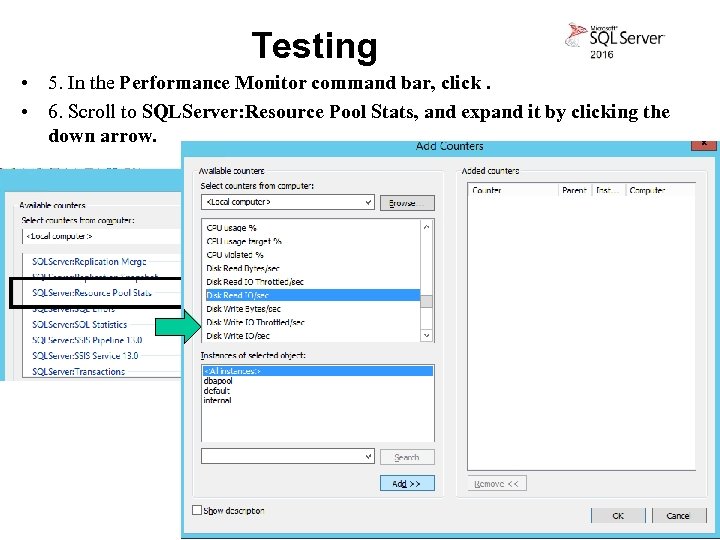The width and height of the screenshot is (720, 540).
Task: Select SQLServer:SQL Statistics in the left window
Action: 79,324
